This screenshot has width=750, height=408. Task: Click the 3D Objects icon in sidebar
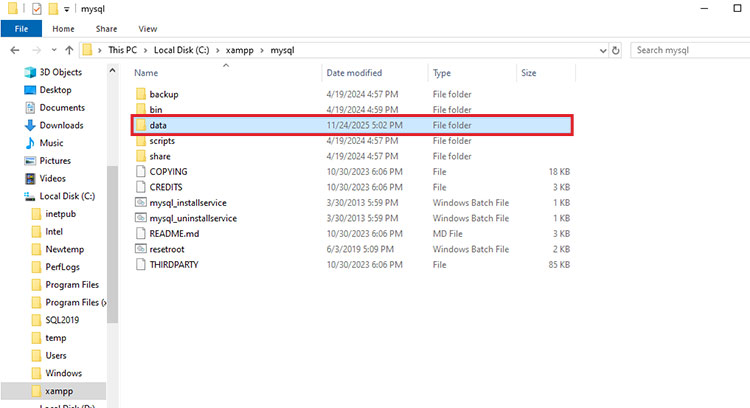coord(30,72)
